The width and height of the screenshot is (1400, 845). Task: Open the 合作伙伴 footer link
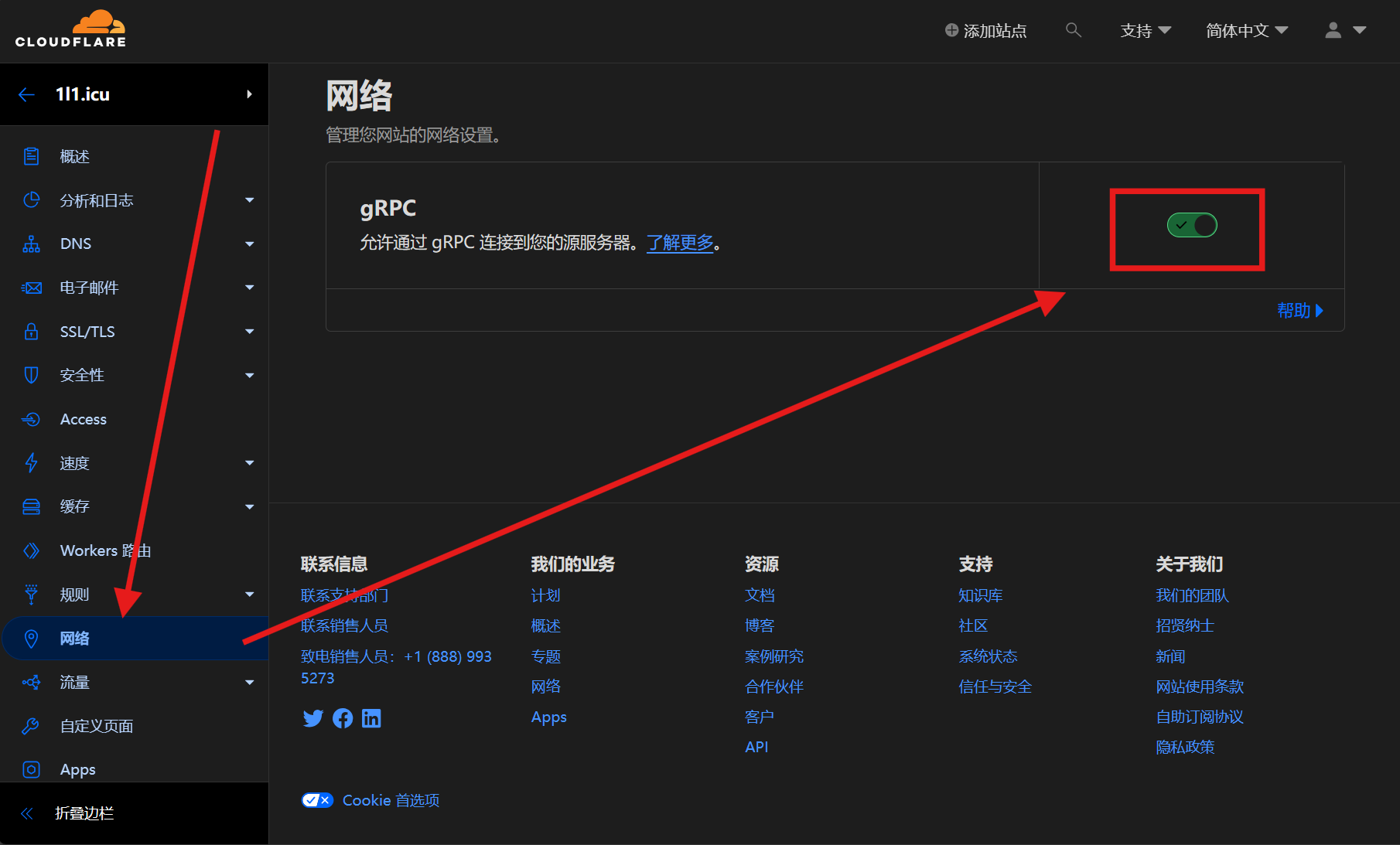774,687
